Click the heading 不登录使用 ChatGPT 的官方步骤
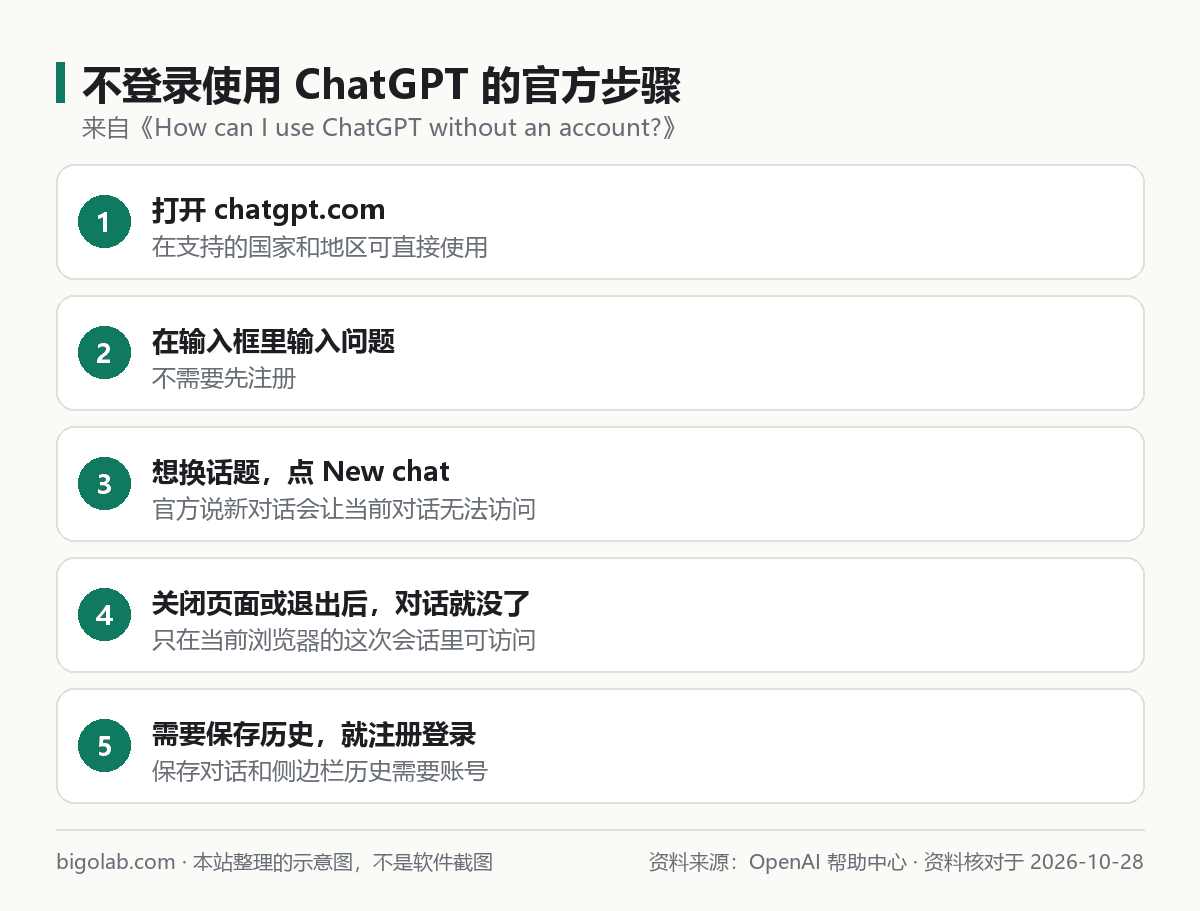 [x=381, y=86]
